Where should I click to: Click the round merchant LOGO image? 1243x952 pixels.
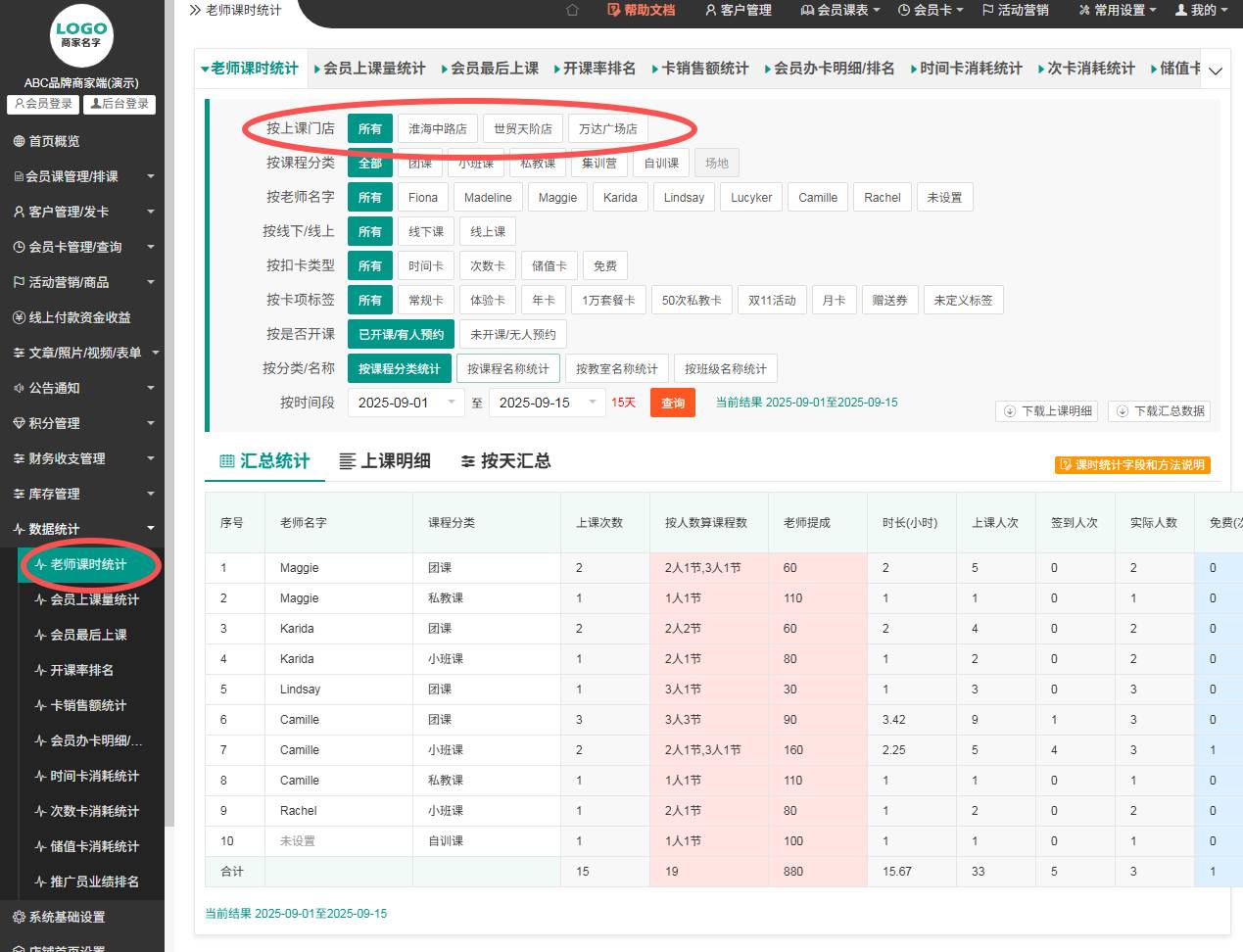tap(81, 35)
